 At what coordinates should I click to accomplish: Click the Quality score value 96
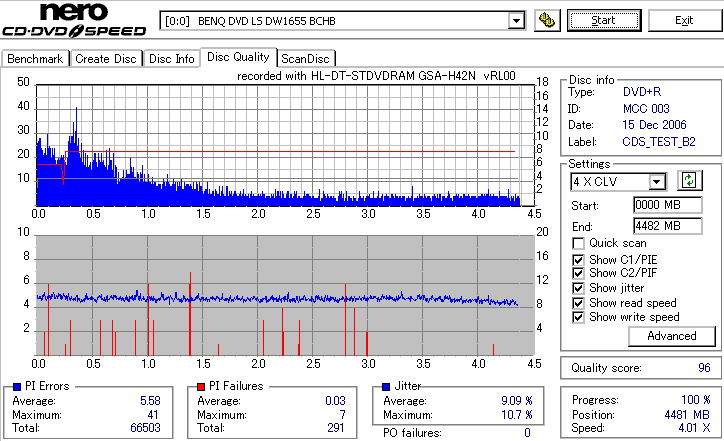click(704, 368)
